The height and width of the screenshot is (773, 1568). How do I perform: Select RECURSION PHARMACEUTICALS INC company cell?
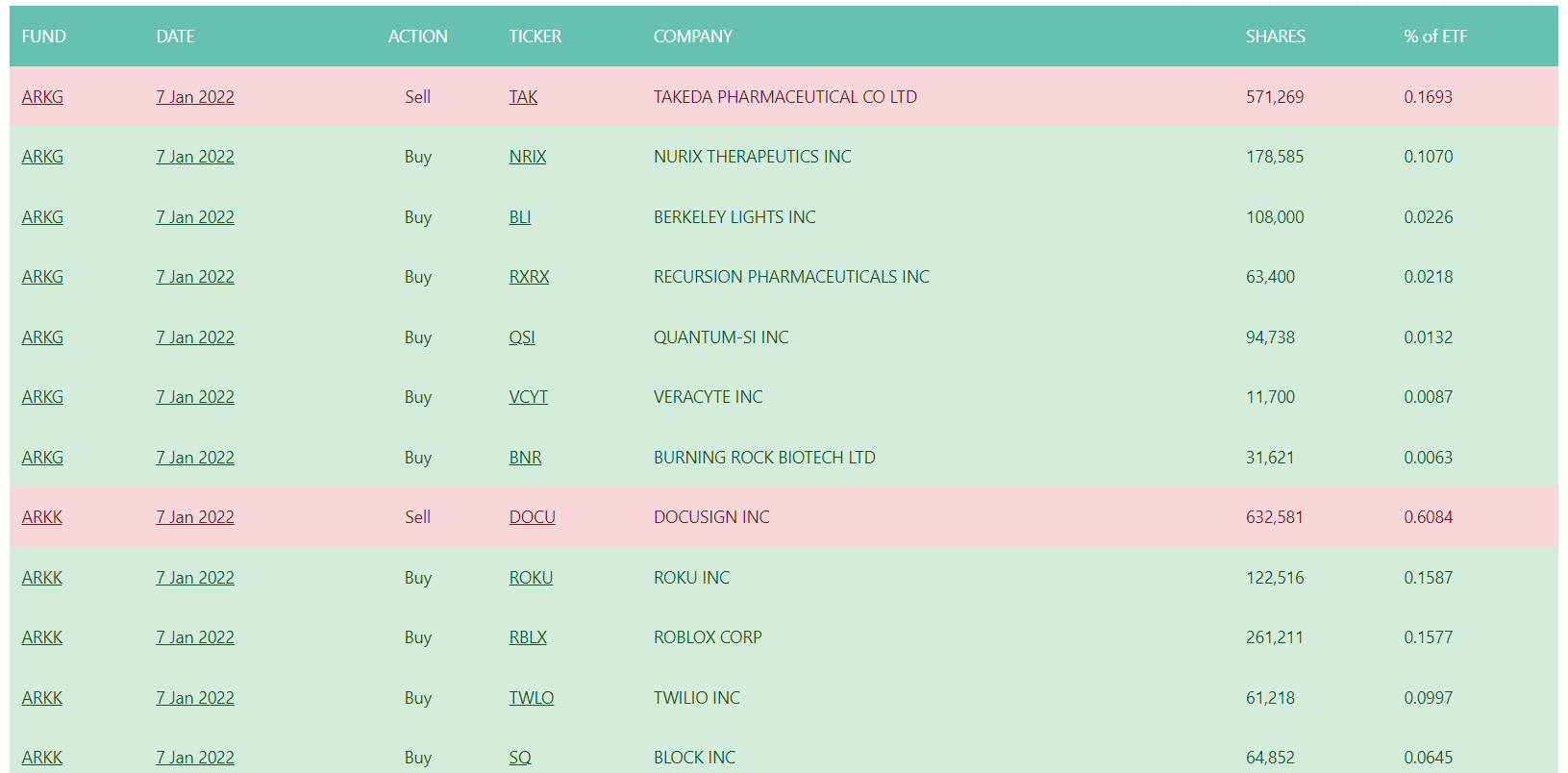[791, 277]
